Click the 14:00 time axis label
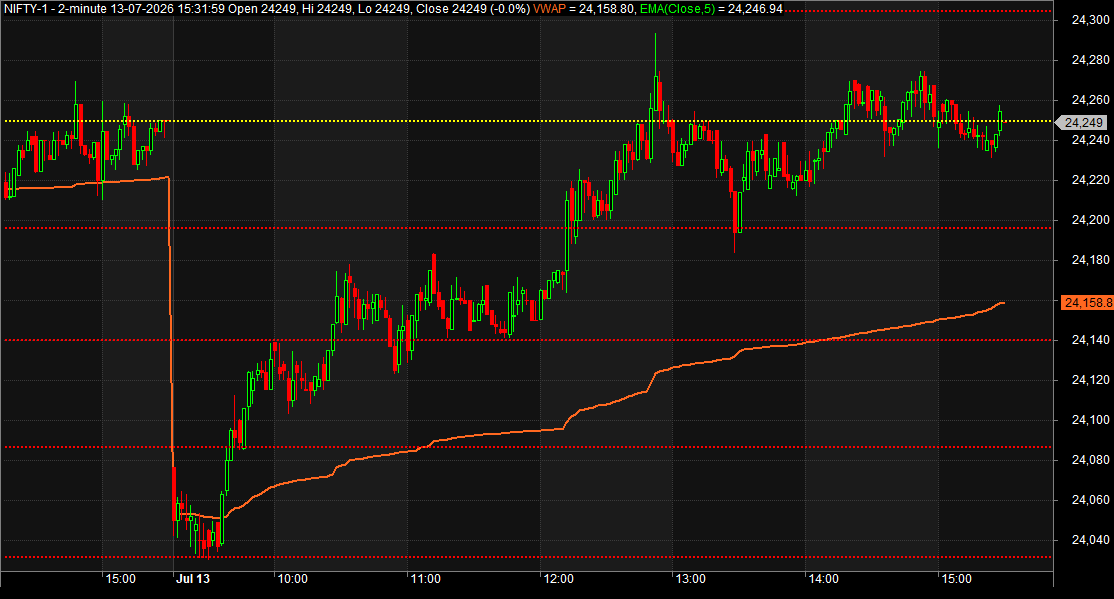 tap(823, 578)
